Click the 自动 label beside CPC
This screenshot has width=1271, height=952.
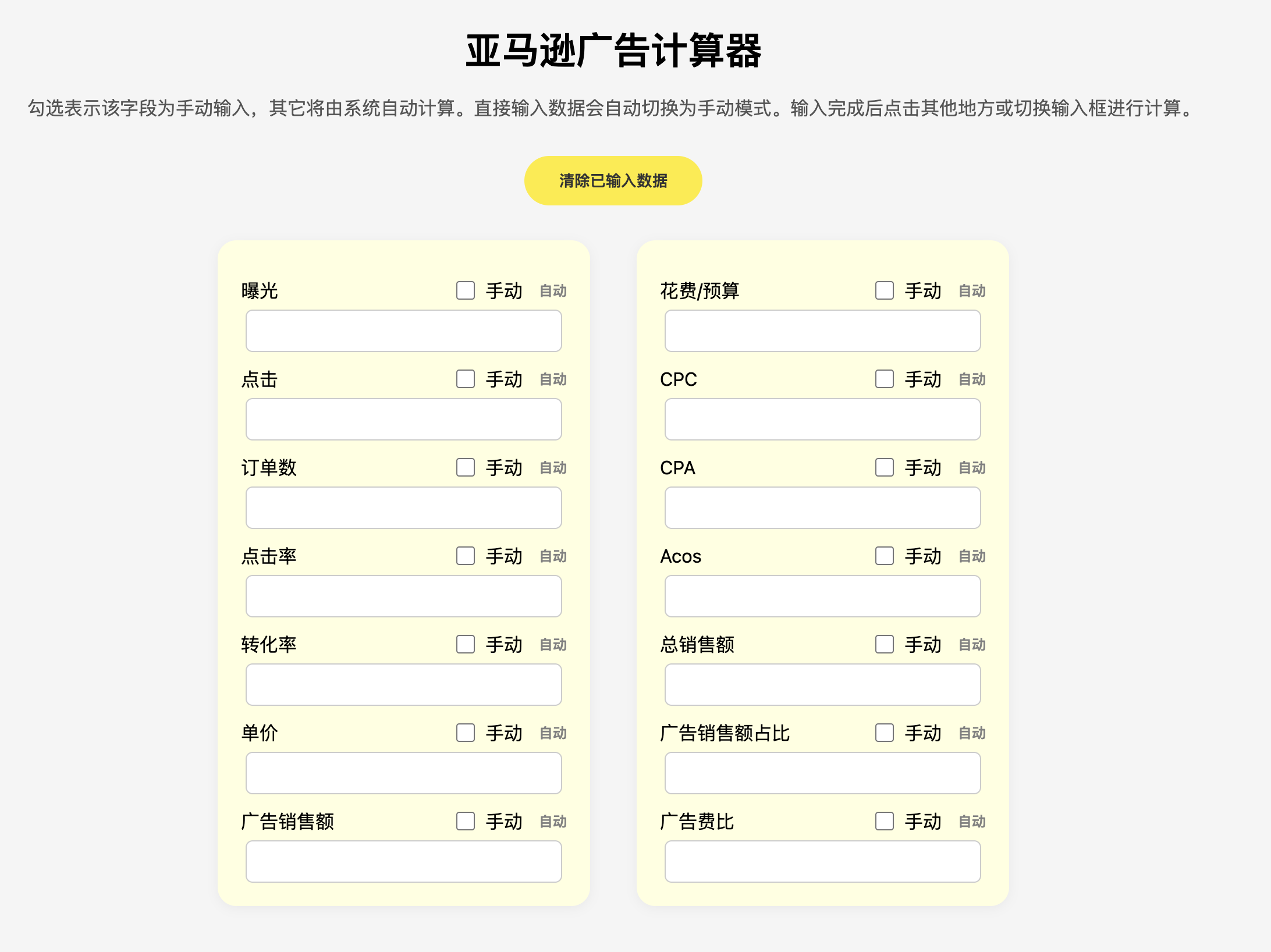point(972,379)
